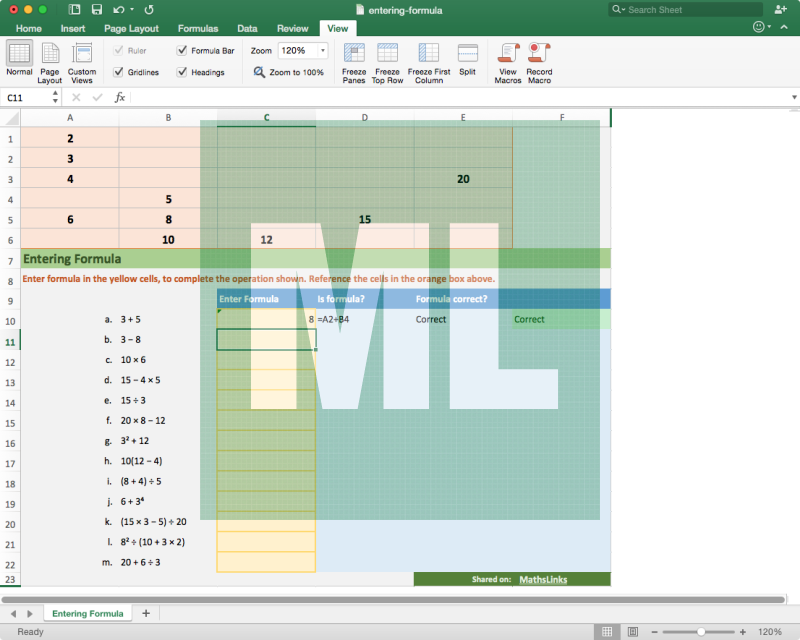
Task: Open Custom Views
Action: pyautogui.click(x=82, y=53)
